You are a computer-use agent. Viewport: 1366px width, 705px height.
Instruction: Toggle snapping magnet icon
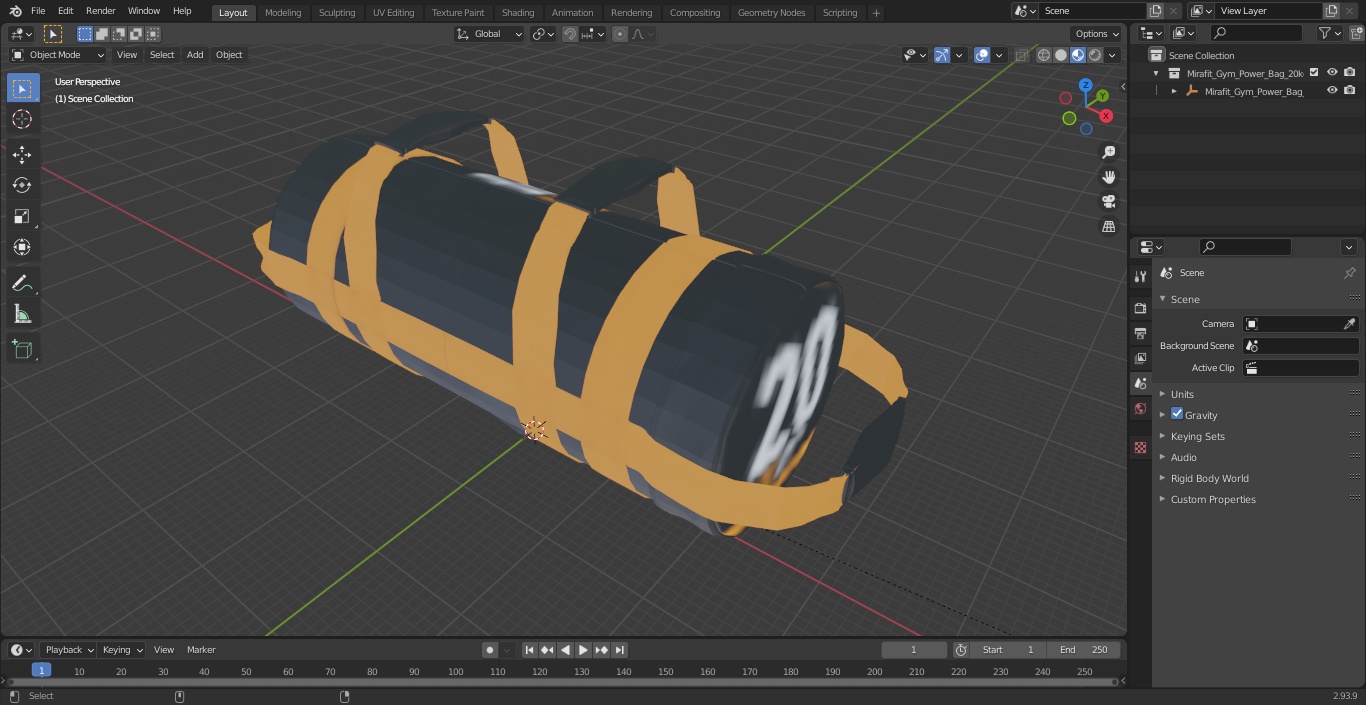click(570, 34)
